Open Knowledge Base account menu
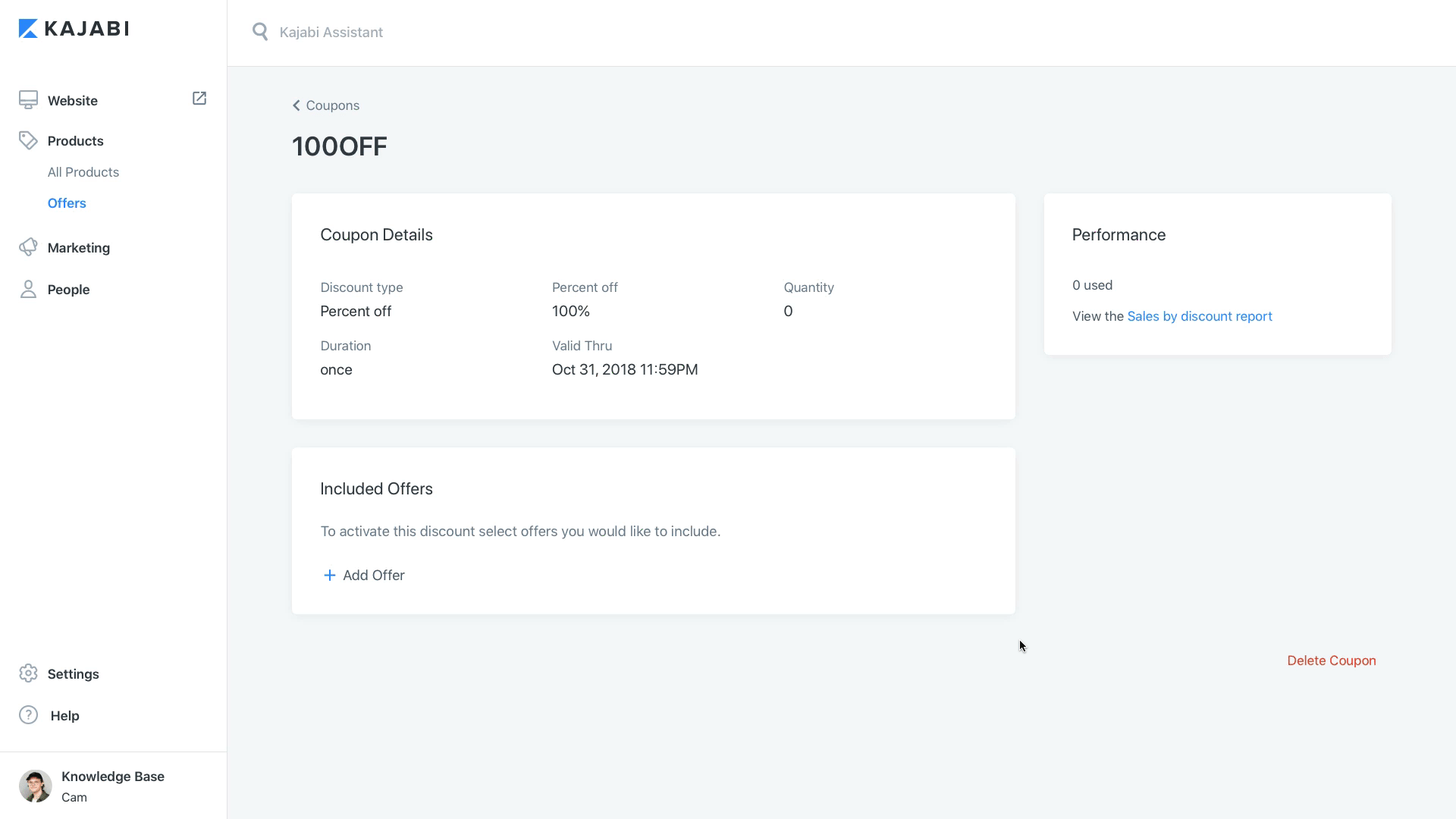 (x=113, y=777)
